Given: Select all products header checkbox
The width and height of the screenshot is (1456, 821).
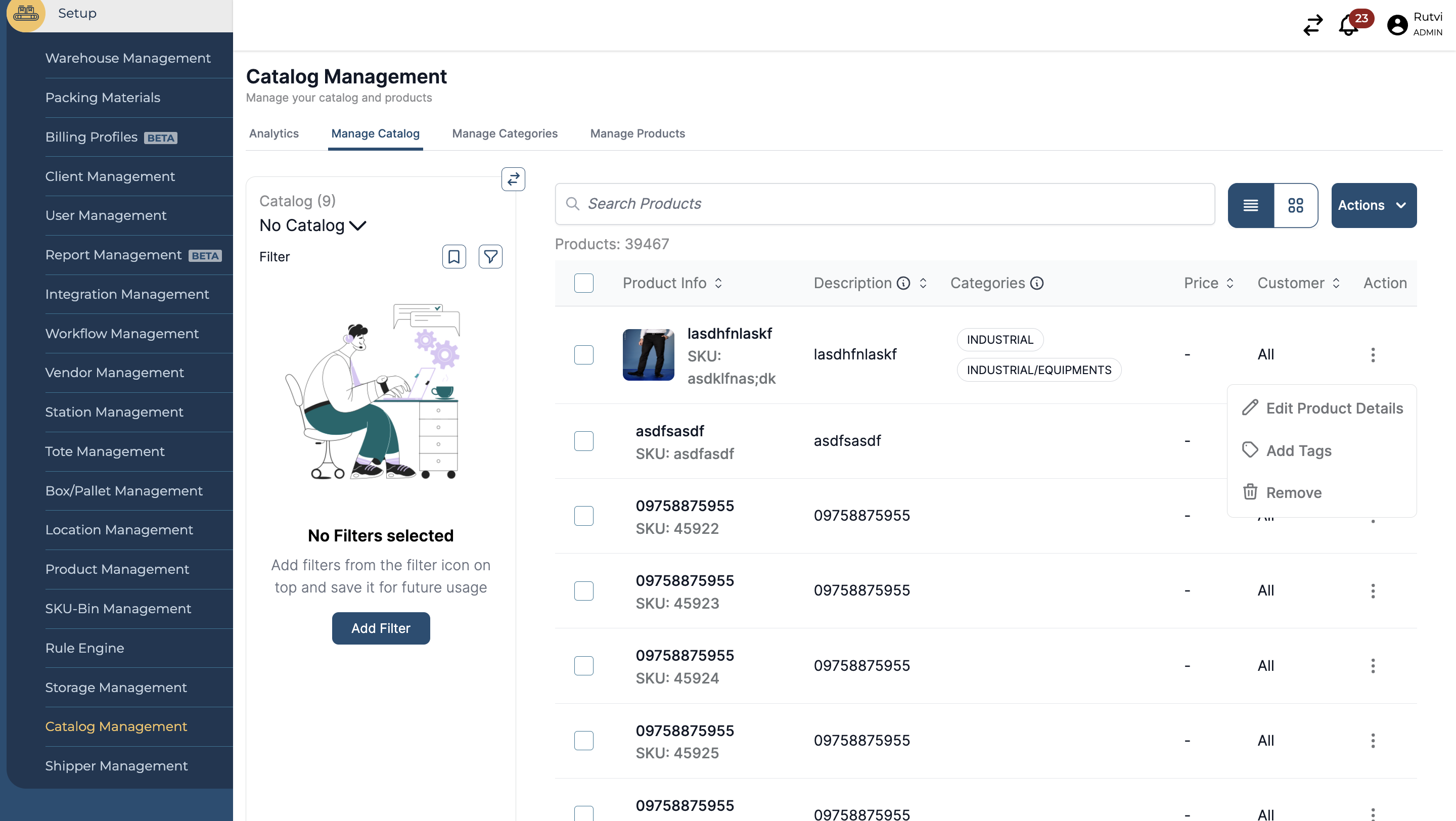Looking at the screenshot, I should pyautogui.click(x=583, y=283).
